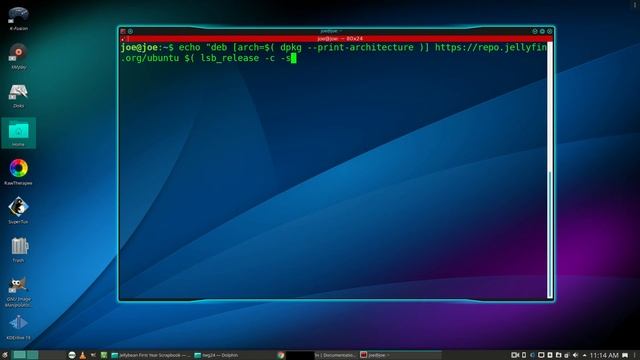Click the terminal window menu icon in titlebar
The image size is (640, 360).
(x=123, y=31)
